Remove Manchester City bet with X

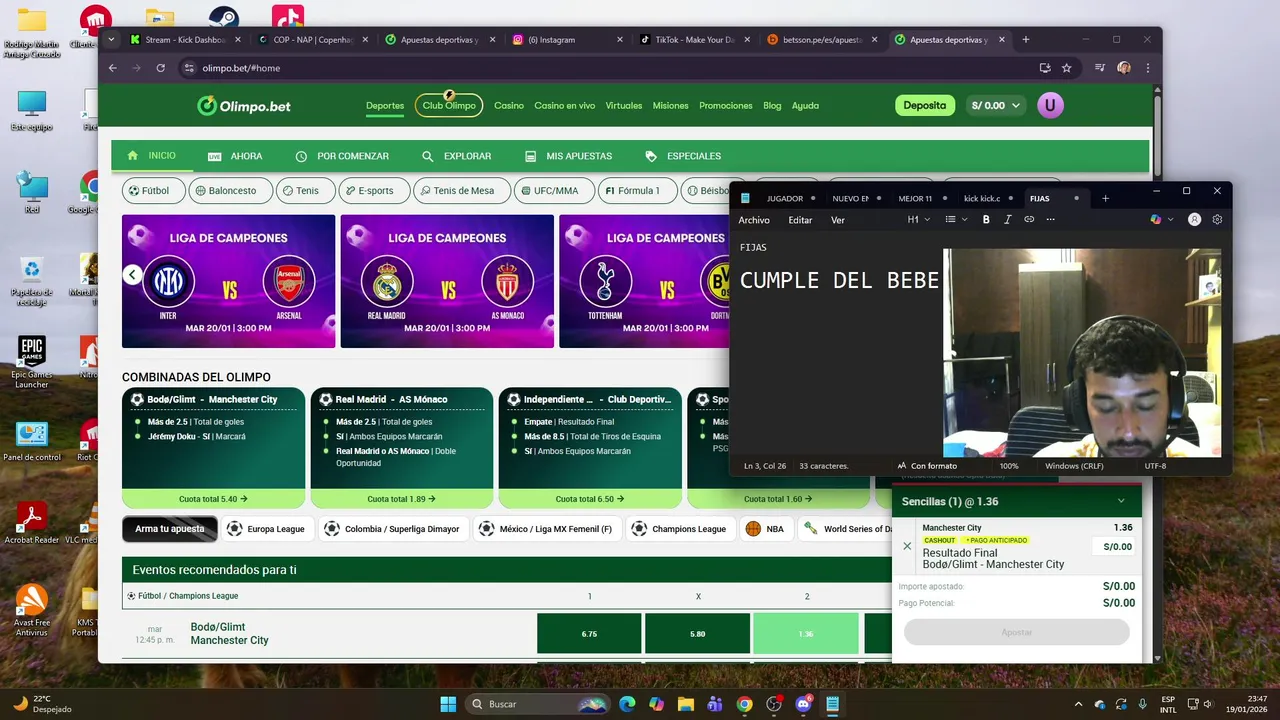907,546
